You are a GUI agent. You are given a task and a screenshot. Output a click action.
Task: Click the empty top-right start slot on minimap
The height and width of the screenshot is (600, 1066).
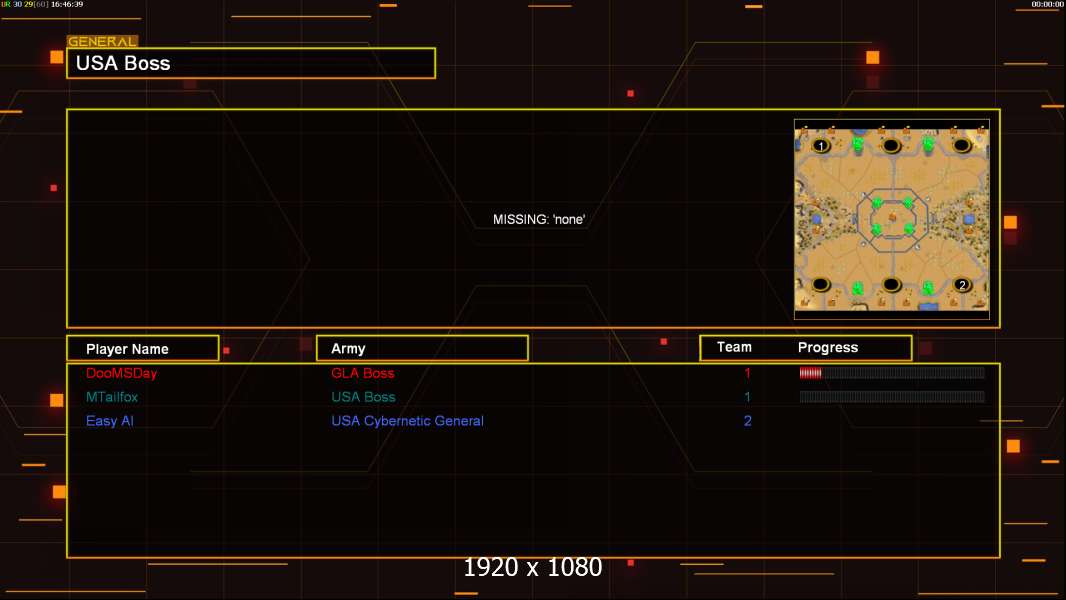tap(961, 145)
